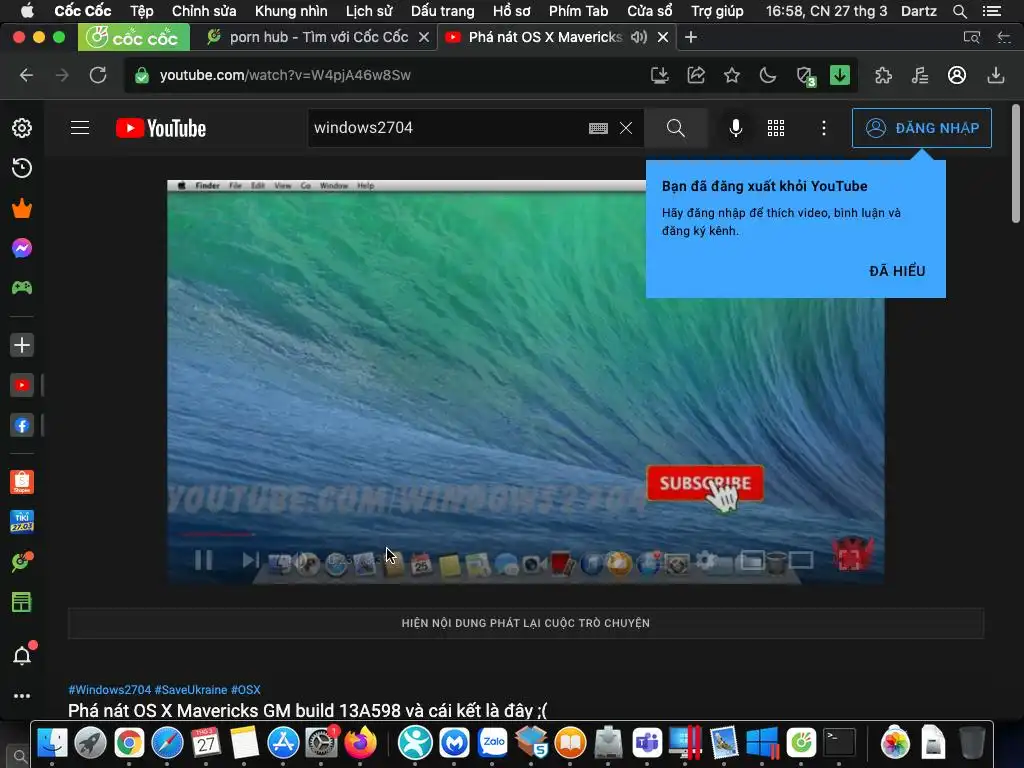Image resolution: width=1024 pixels, height=768 pixels.
Task: Open the Dấu trang menu
Action: click(442, 11)
